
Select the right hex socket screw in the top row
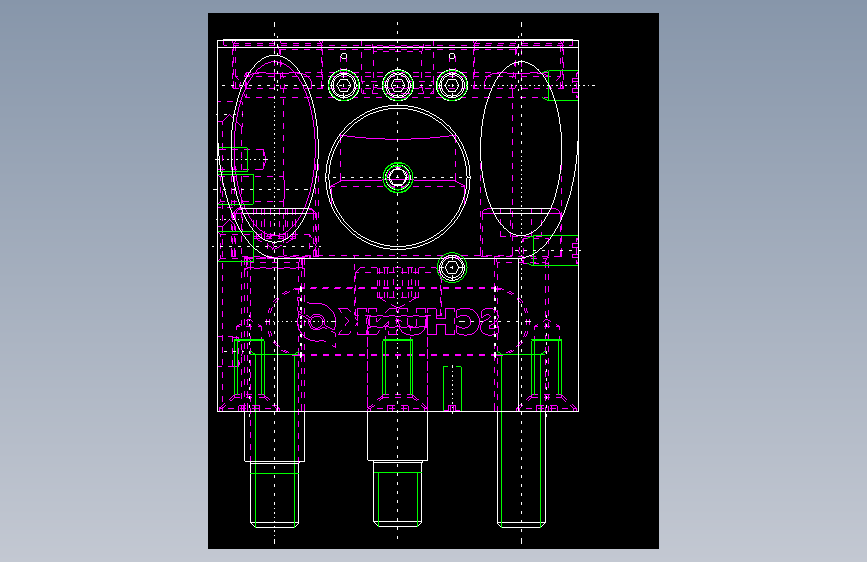click(452, 85)
